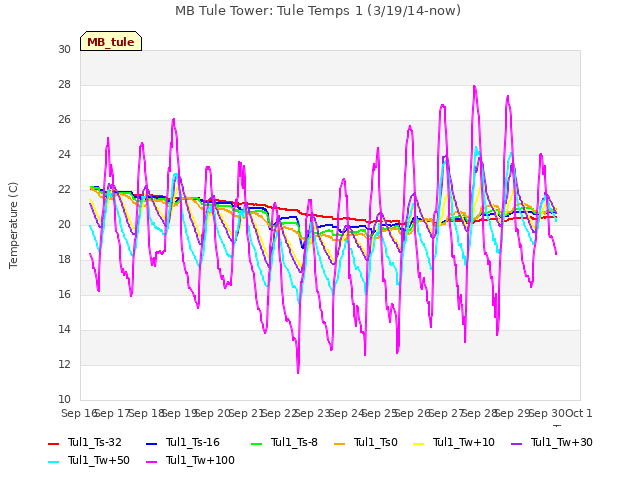Click the blue Tul1_Ts-16 legend swatch
The image size is (640, 480).
[151, 443]
